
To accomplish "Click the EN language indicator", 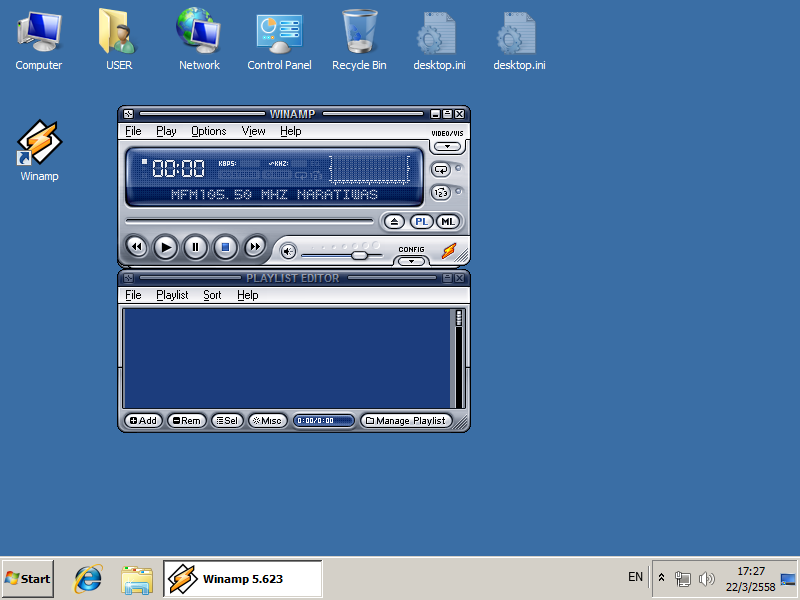I will pos(635,577).
